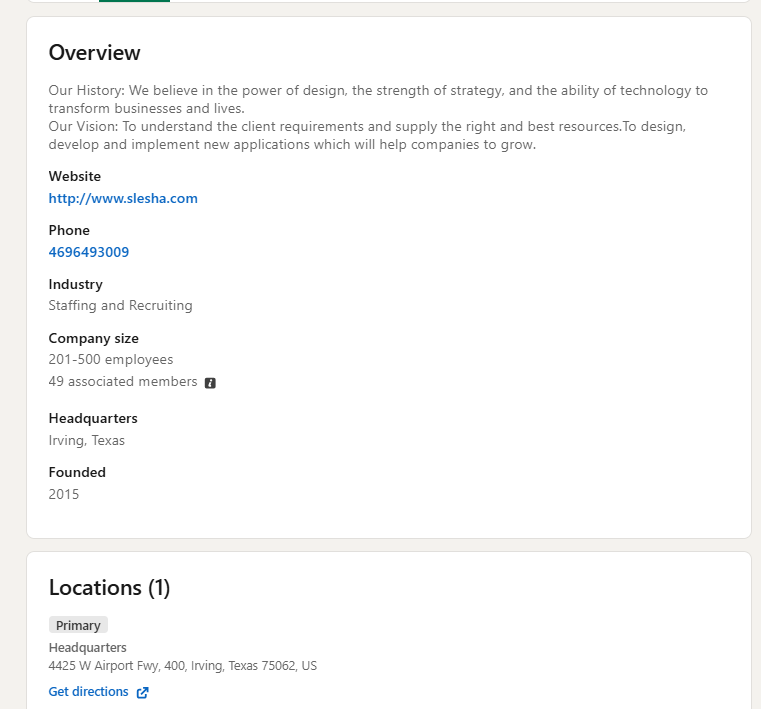Click the phone number 4696493009
This screenshot has height=709, width=761.
(89, 252)
